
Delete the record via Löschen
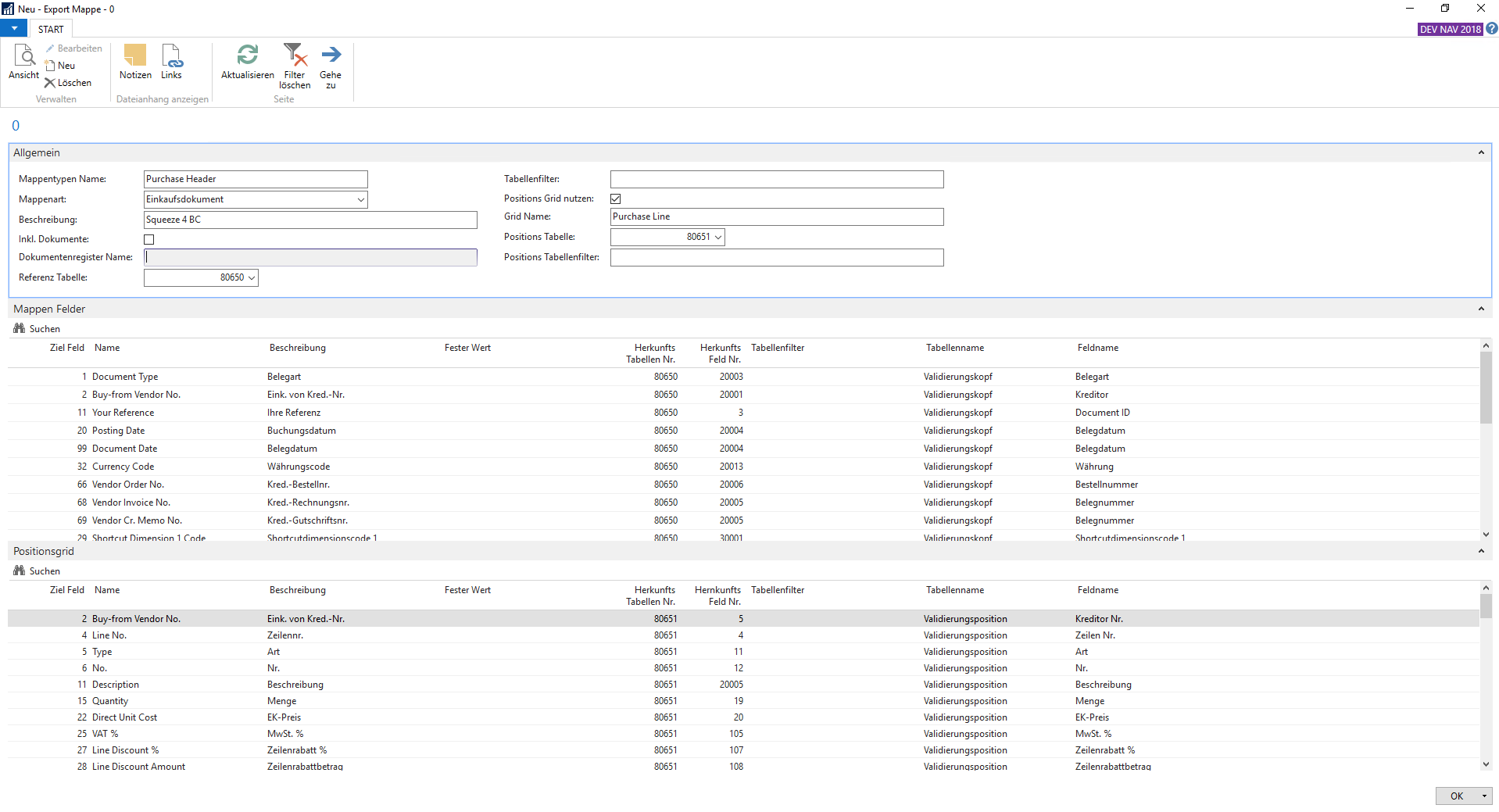tap(68, 83)
